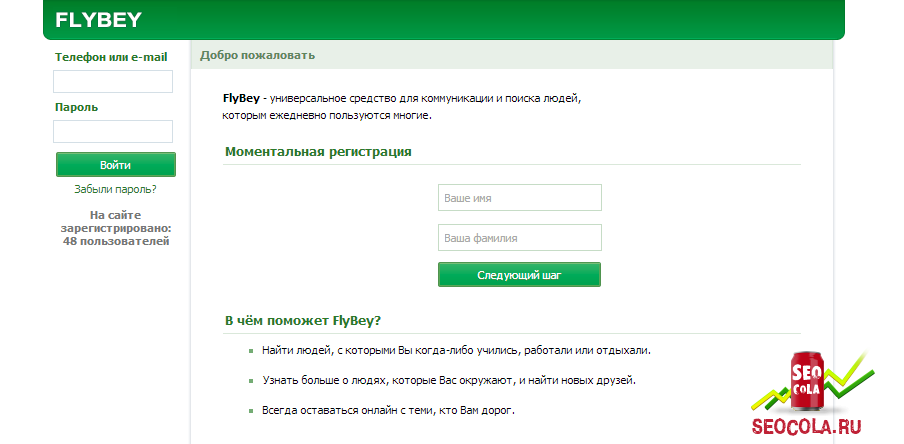The image size is (904, 444).
Task: Click the Следующий шаг button
Action: tap(519, 275)
